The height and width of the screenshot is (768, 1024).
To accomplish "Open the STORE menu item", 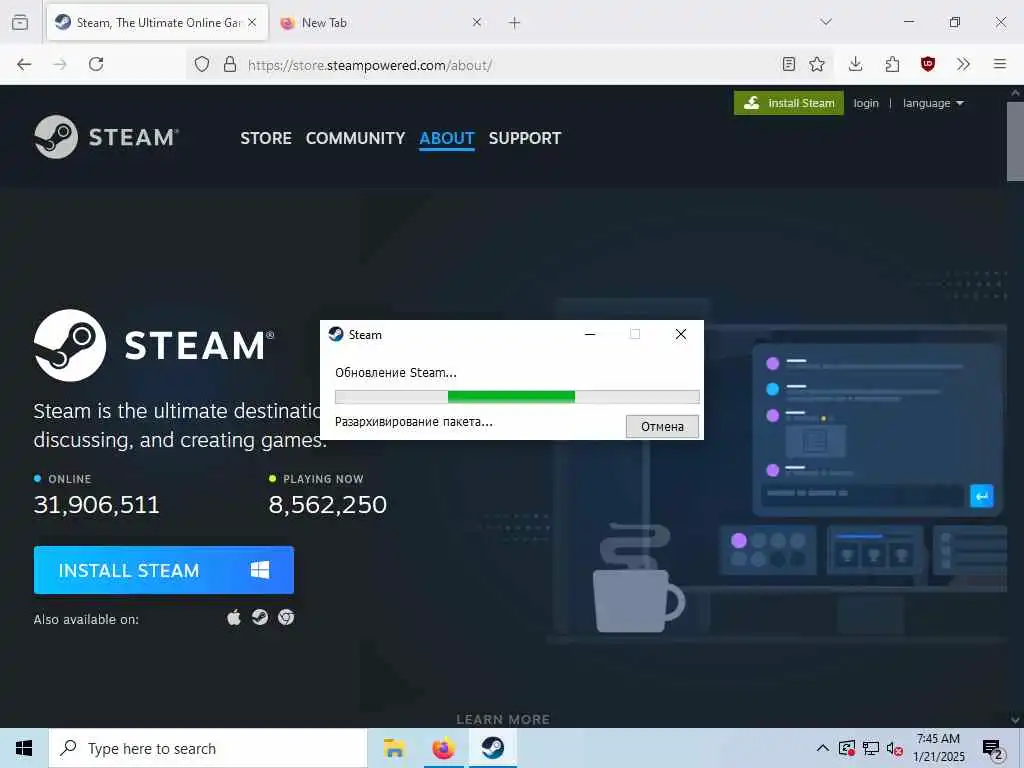I will click(x=266, y=138).
